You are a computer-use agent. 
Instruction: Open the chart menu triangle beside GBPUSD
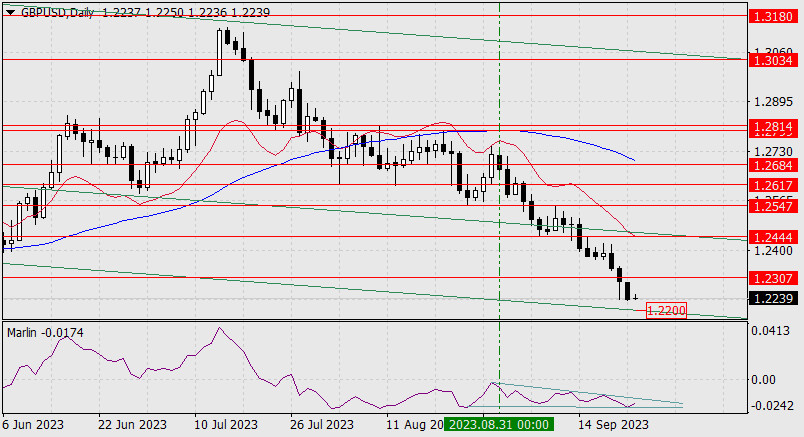10,13
